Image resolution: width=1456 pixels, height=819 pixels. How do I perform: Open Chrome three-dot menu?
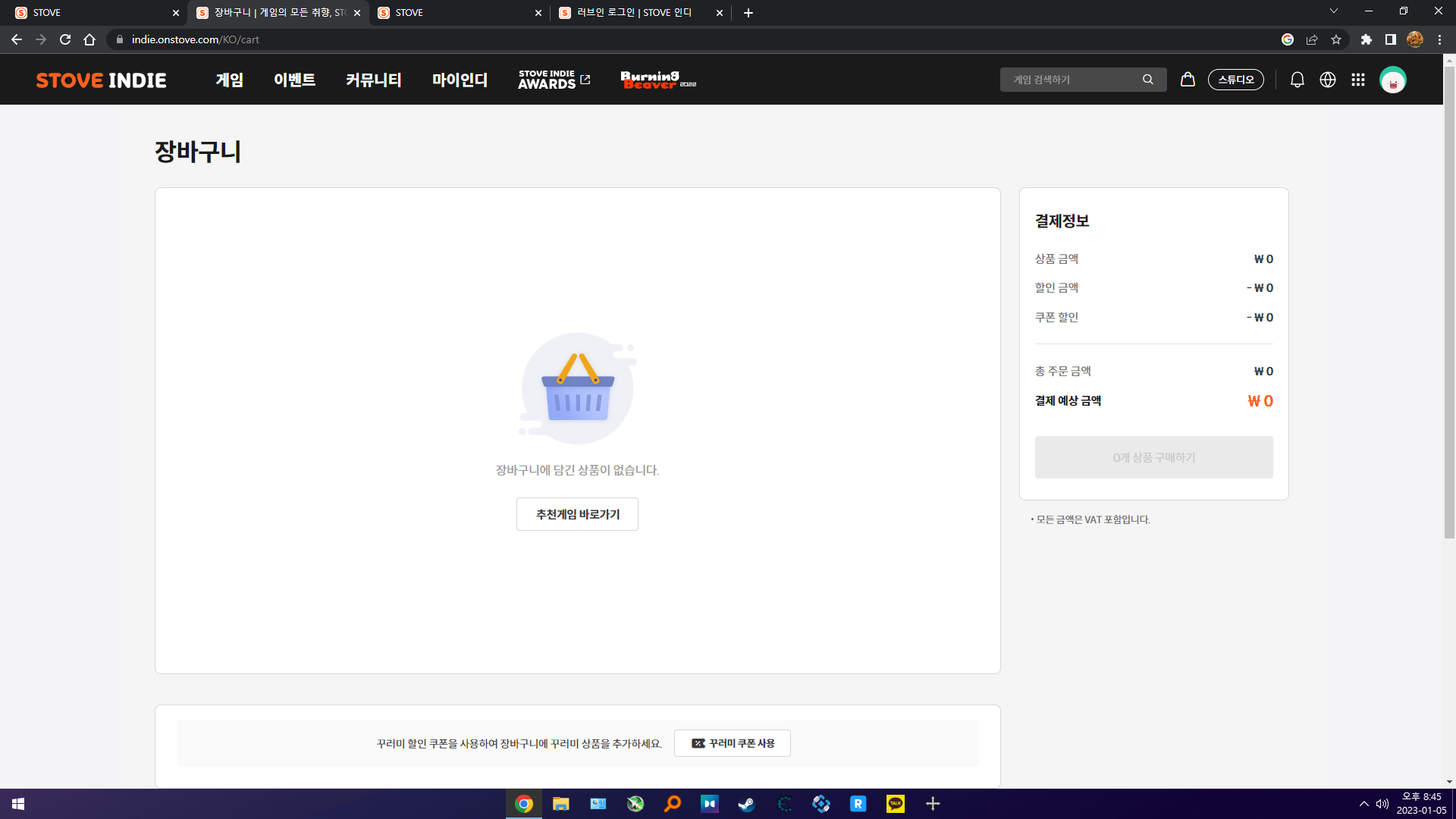(1439, 39)
